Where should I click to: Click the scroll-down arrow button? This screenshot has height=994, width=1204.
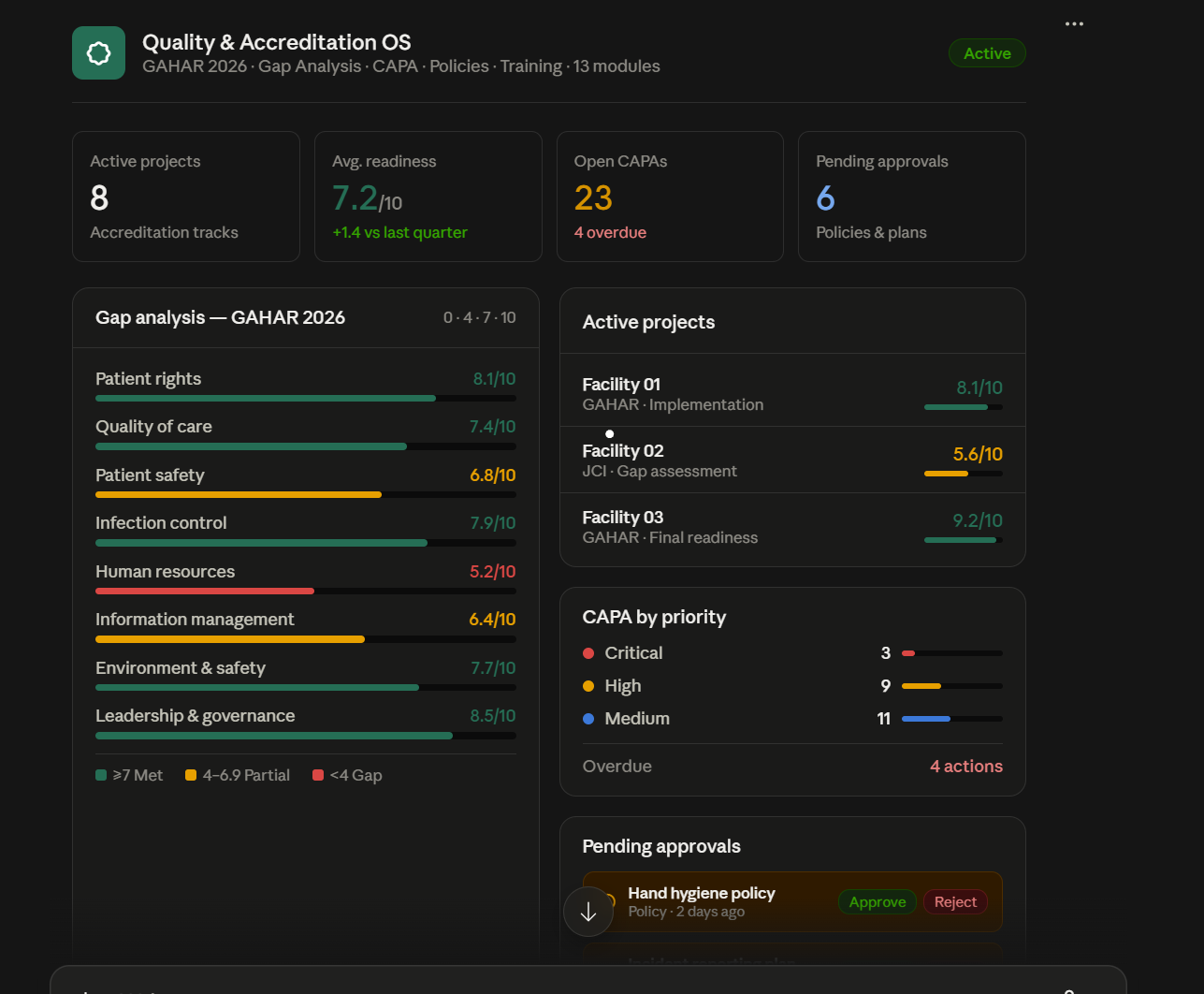(x=588, y=912)
